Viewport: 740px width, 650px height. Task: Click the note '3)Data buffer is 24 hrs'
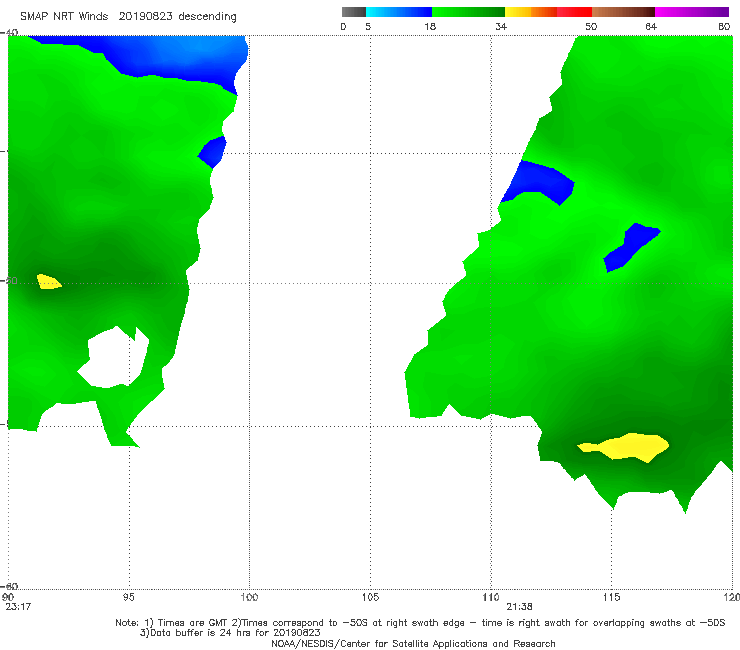point(230,633)
